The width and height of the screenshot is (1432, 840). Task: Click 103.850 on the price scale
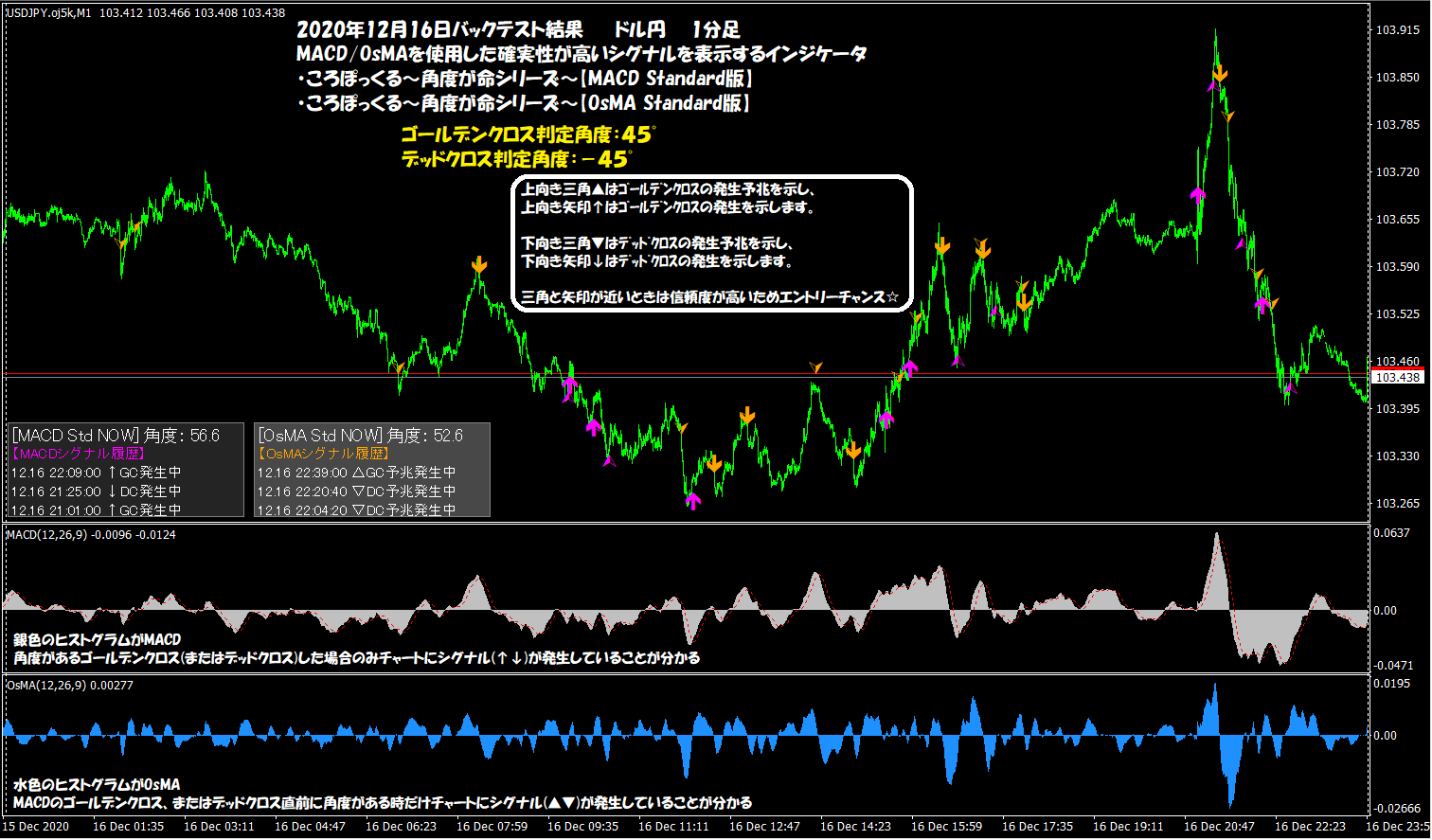tap(1398, 78)
